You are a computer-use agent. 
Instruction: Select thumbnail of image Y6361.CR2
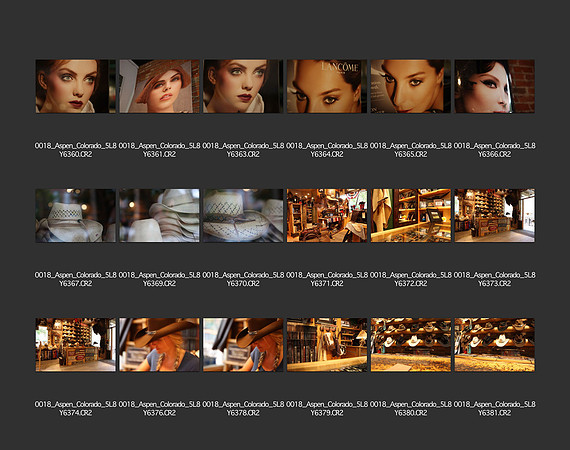pos(159,86)
